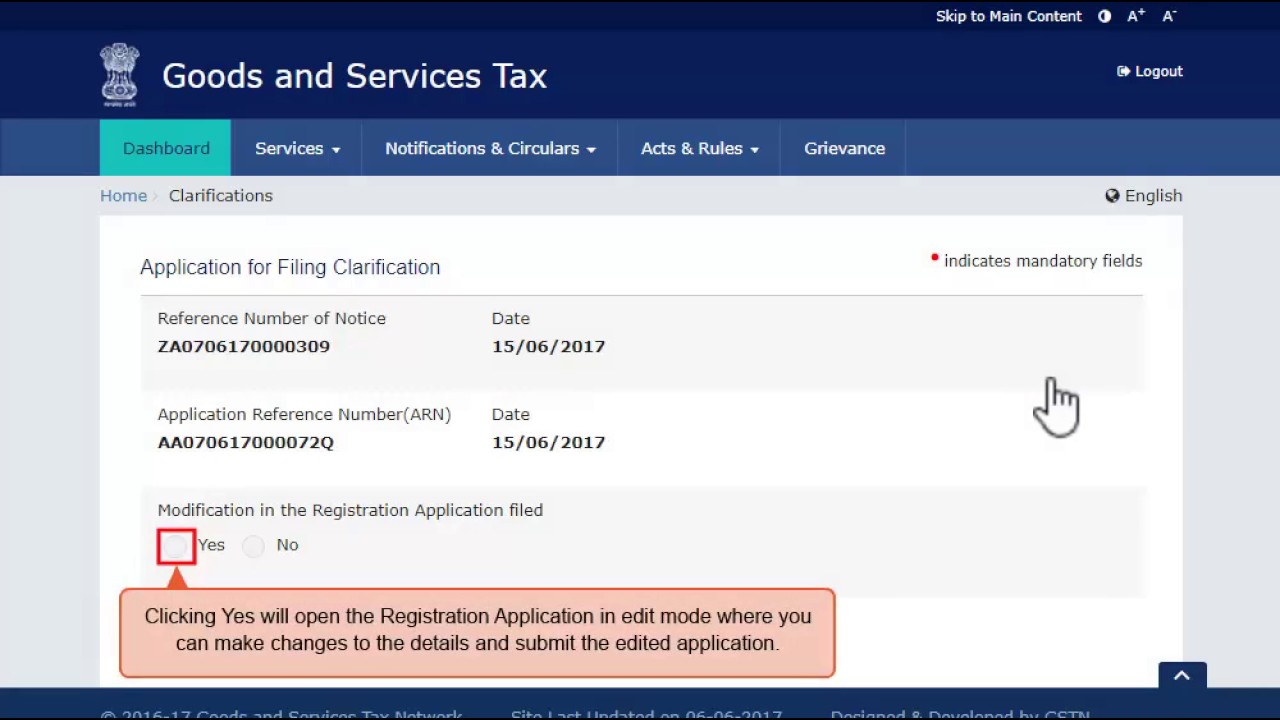Viewport: 1280px width, 720px height.
Task: Click the national emblem logo
Action: point(120,74)
